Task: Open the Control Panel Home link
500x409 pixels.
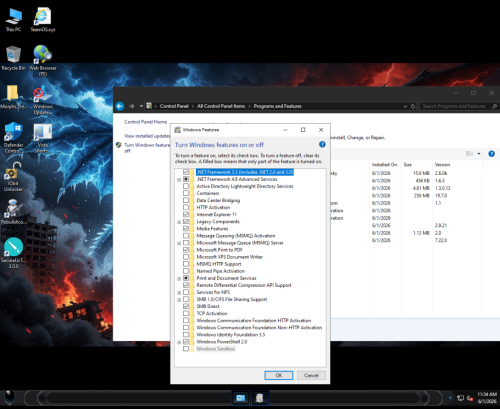Action: tap(146, 122)
